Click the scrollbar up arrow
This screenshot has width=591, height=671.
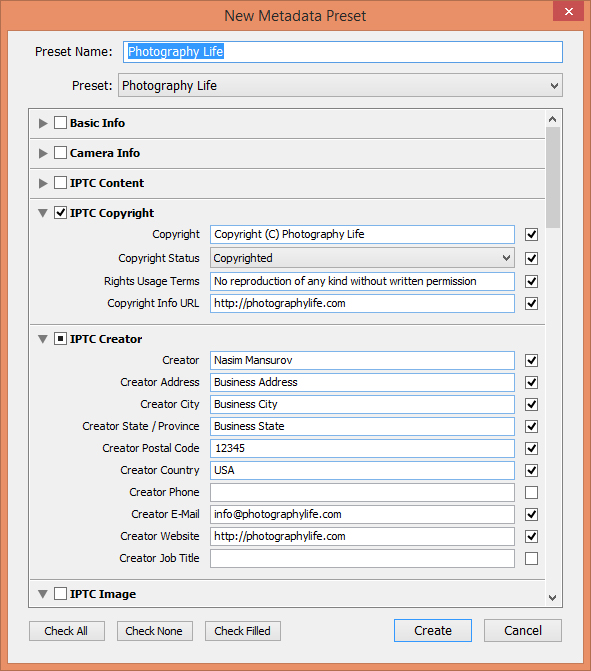coord(552,119)
